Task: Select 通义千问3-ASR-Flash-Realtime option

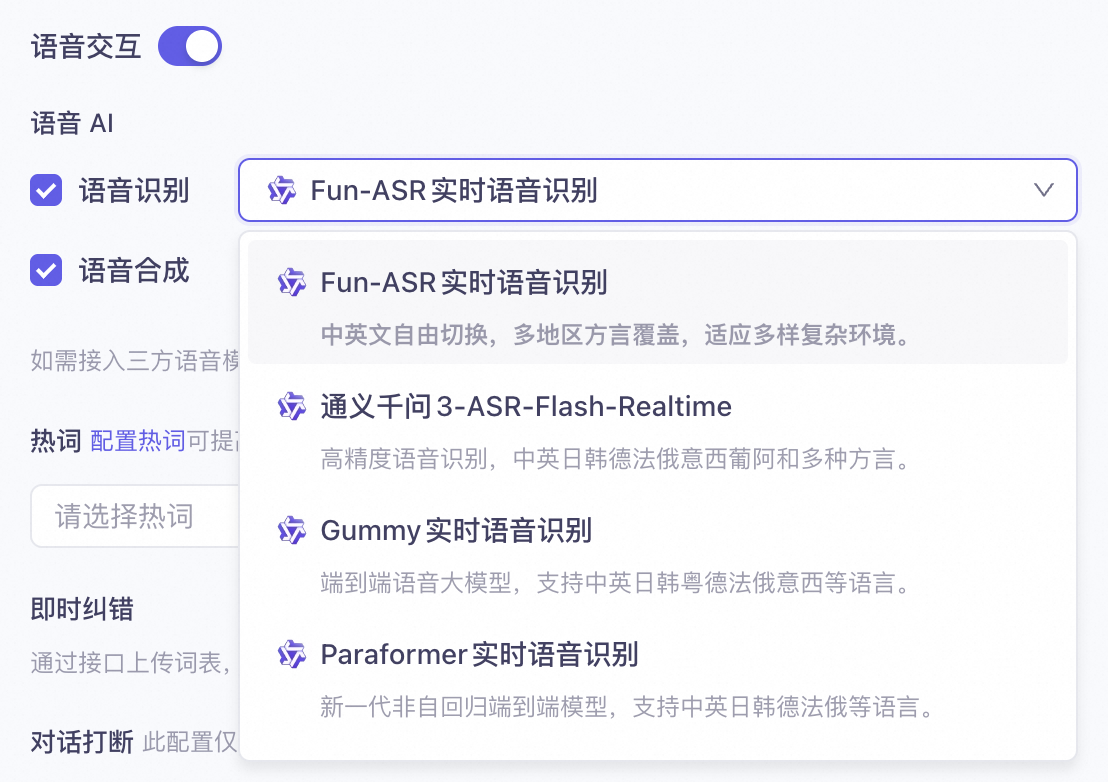Action: (x=658, y=427)
